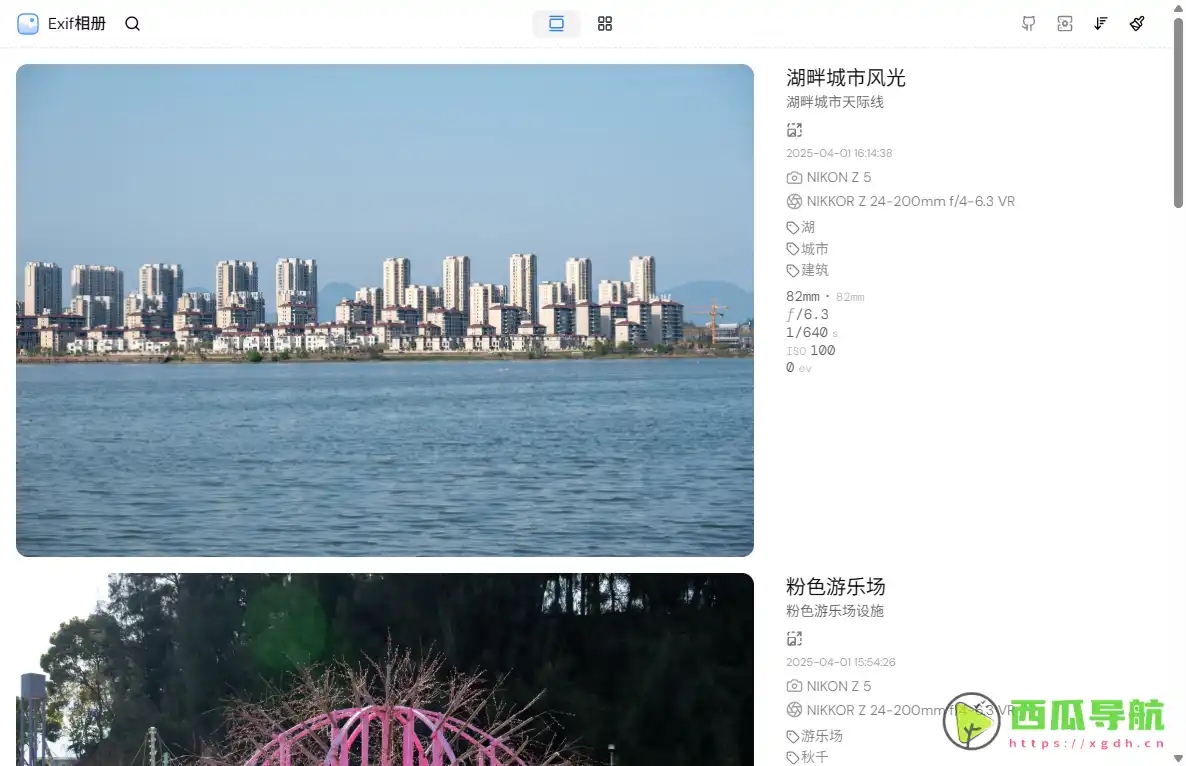The image size is (1186, 766).
Task: Switch to grid view layout
Action: click(604, 23)
